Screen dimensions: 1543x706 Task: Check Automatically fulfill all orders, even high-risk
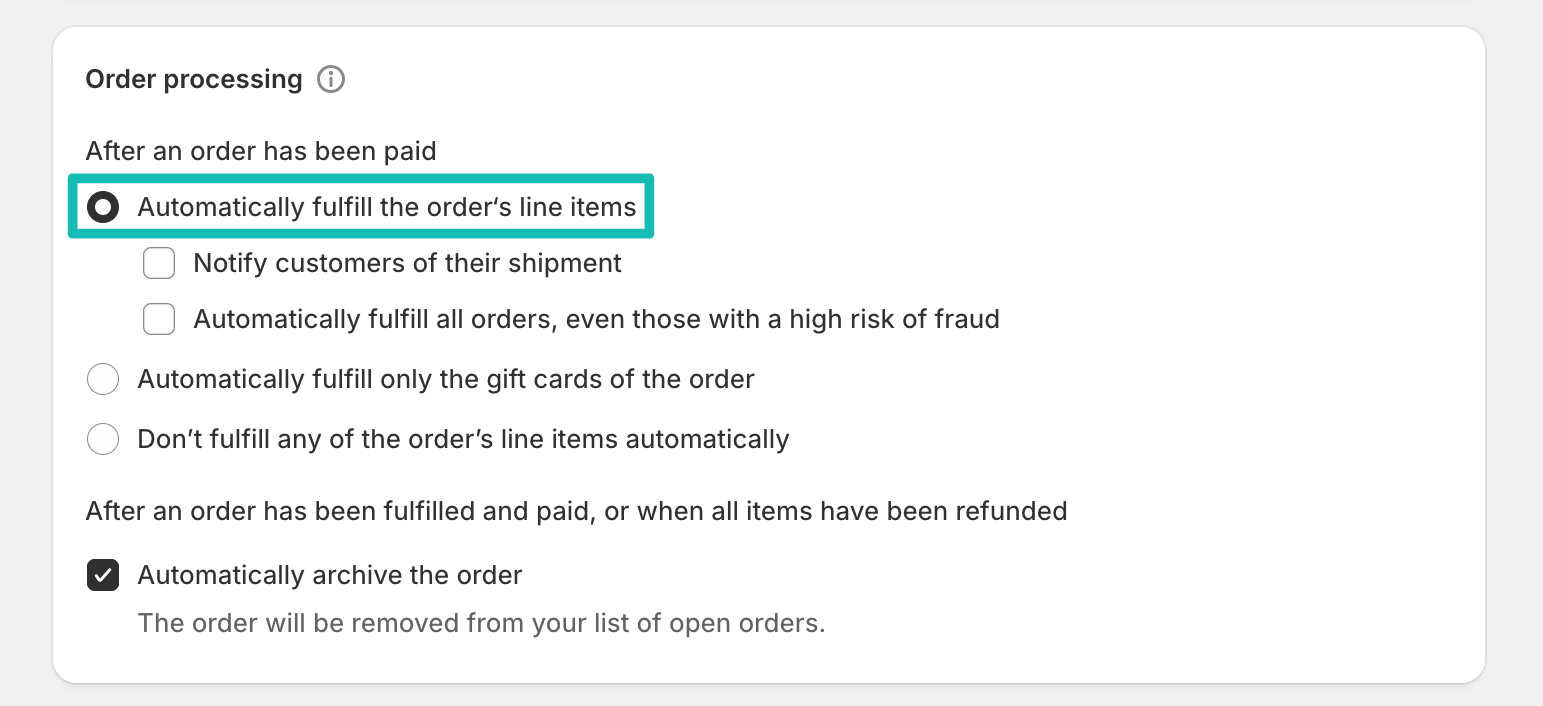159,319
